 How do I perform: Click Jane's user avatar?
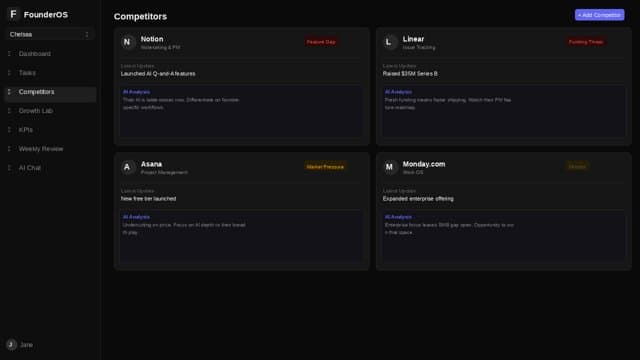(11, 344)
